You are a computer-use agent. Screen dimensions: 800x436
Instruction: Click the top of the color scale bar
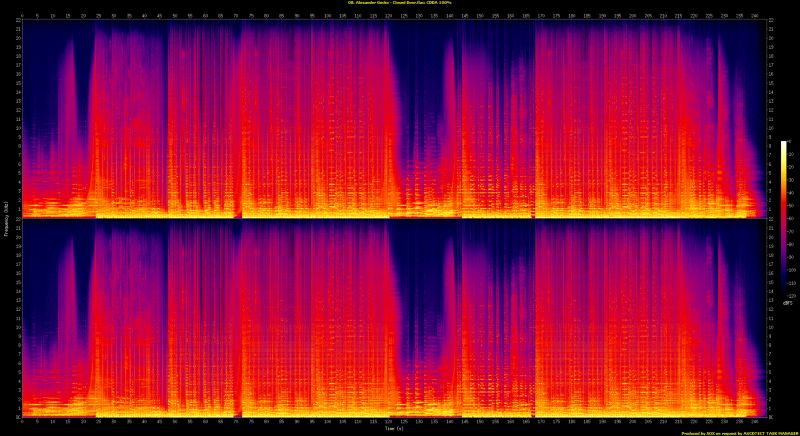coord(783,143)
